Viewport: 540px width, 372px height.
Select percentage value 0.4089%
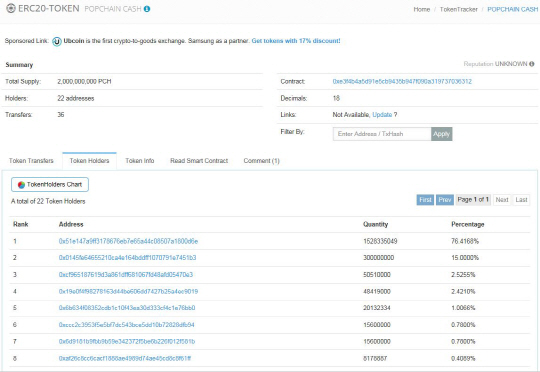463,358
